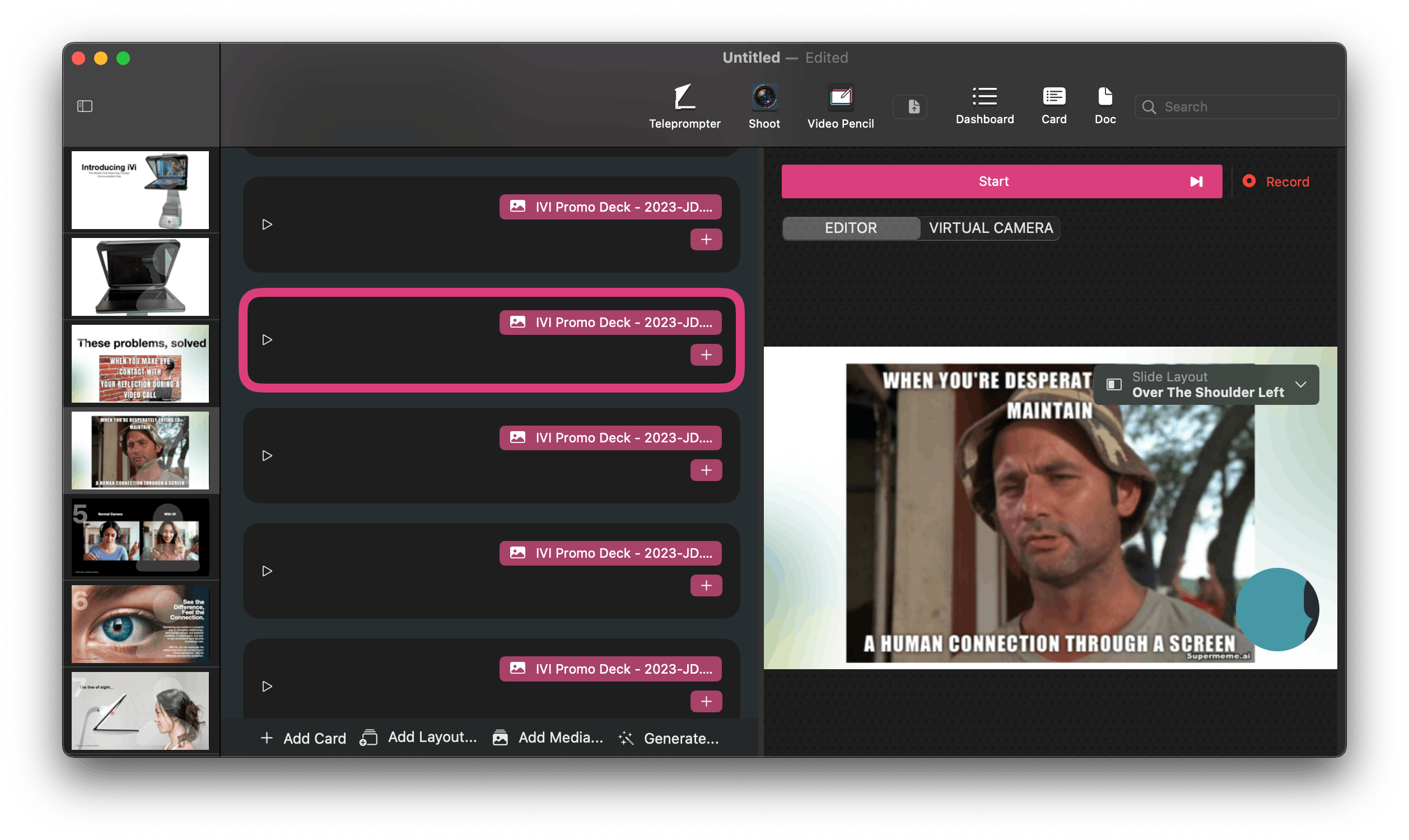Screen dimensions: 1409x840
Task: Select slide 6 eye thumbnail
Action: [x=141, y=625]
